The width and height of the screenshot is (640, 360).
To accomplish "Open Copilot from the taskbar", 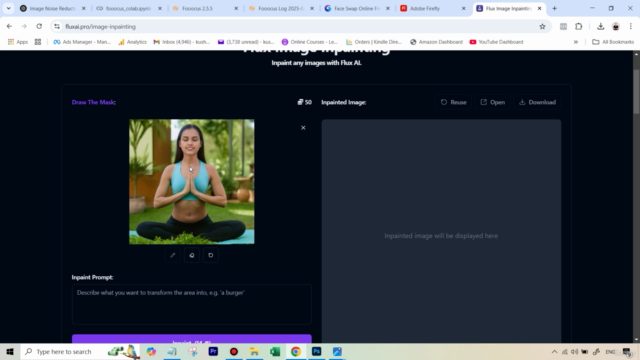I will click(x=151, y=351).
